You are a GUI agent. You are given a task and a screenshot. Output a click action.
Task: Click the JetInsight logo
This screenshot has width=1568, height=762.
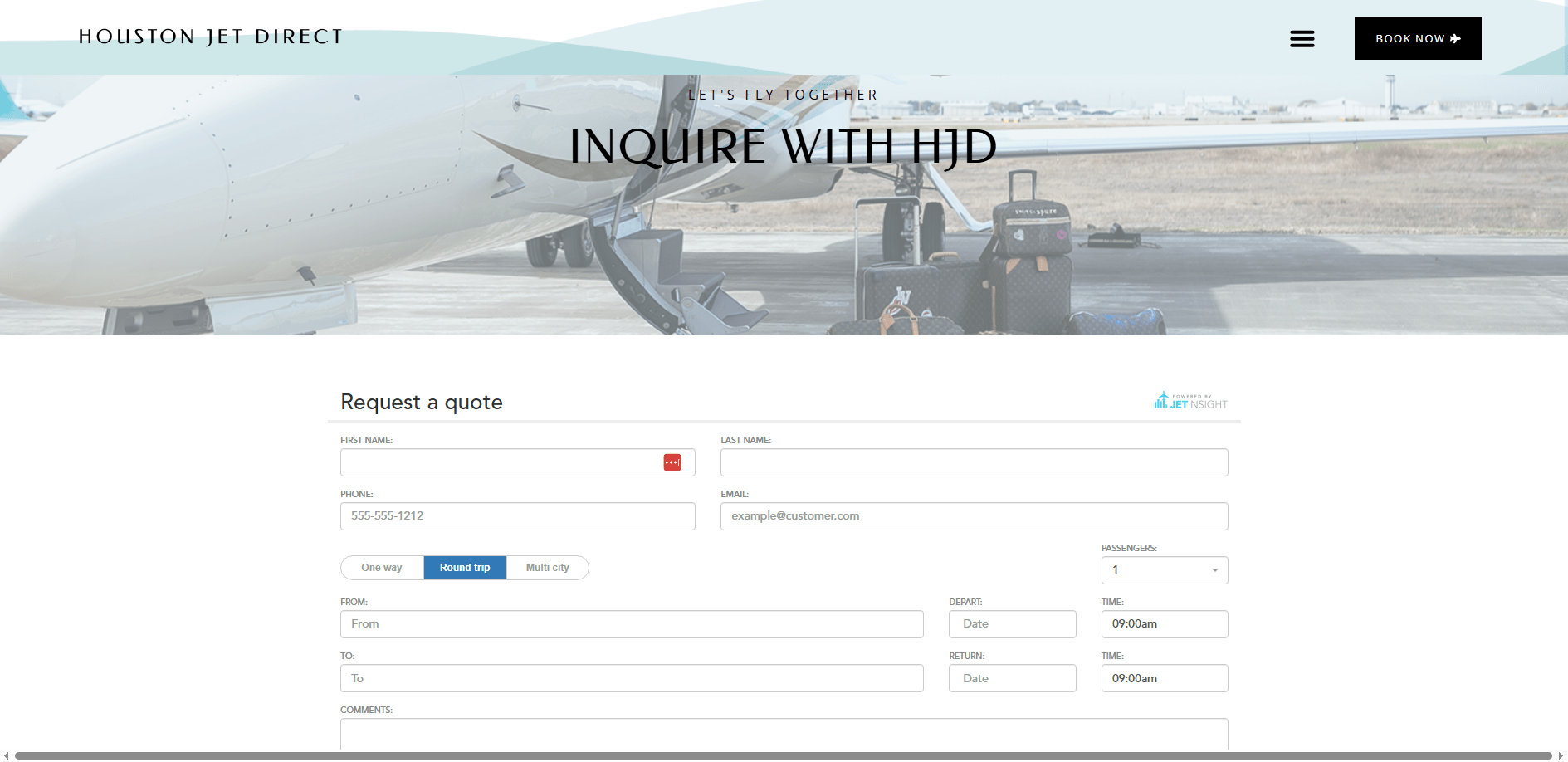1190,401
